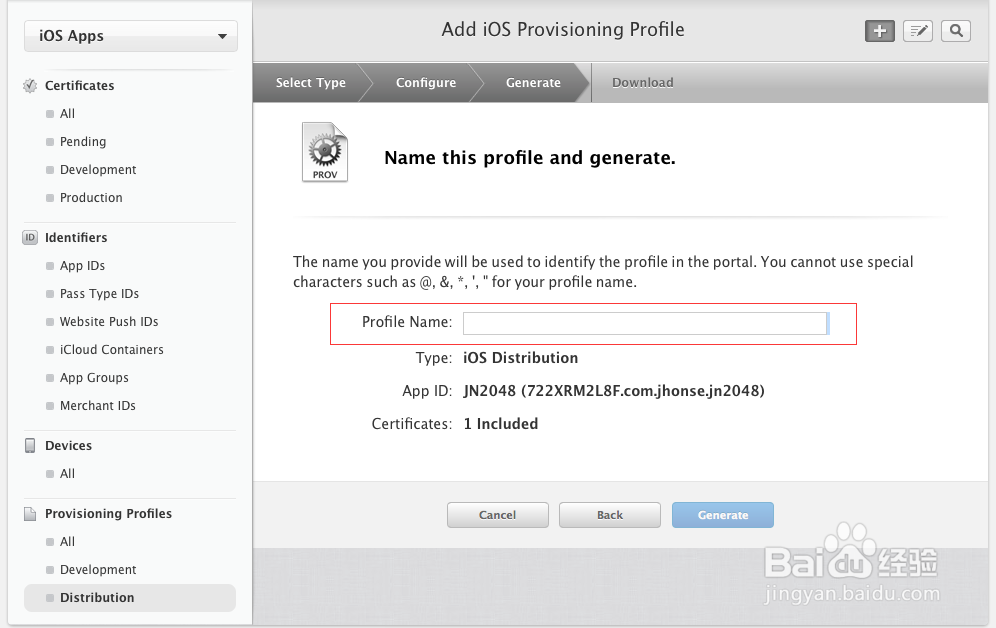Click the Generate button

(x=722, y=514)
